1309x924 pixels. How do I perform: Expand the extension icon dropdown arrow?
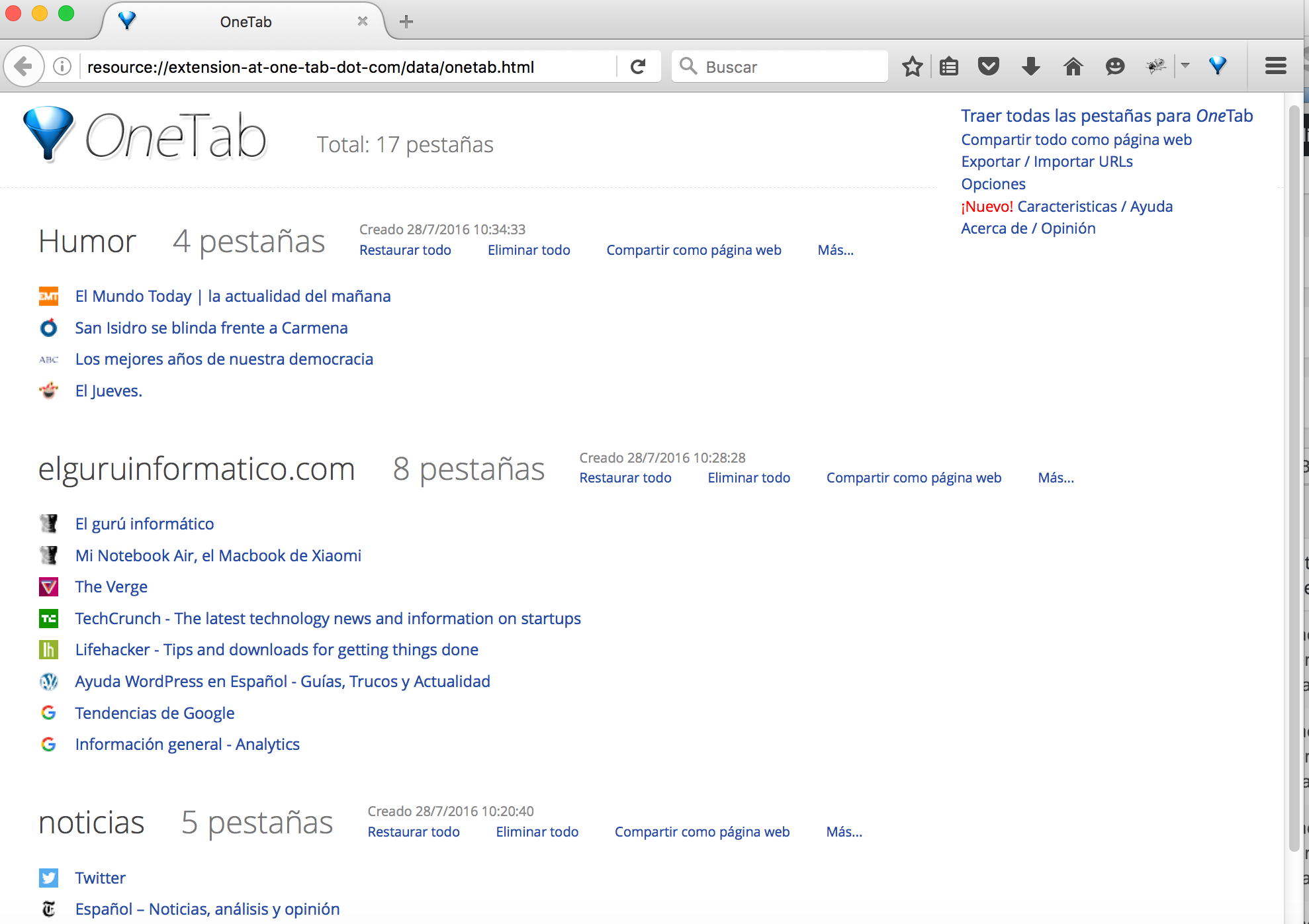[x=1185, y=66]
